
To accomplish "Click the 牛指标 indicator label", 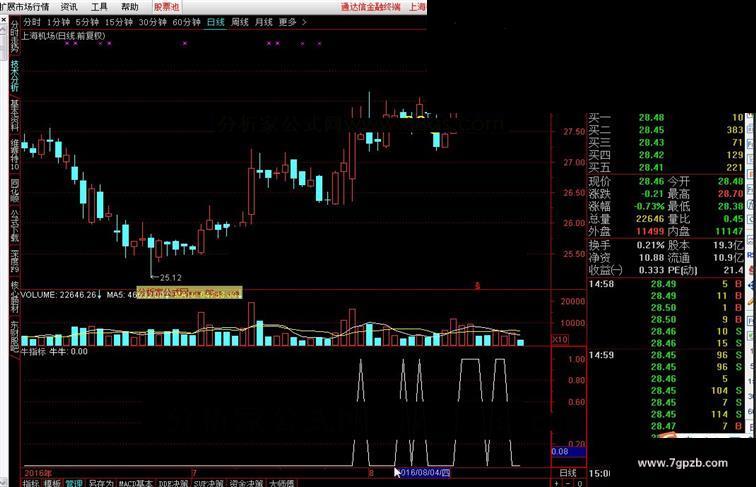I will tap(33, 352).
